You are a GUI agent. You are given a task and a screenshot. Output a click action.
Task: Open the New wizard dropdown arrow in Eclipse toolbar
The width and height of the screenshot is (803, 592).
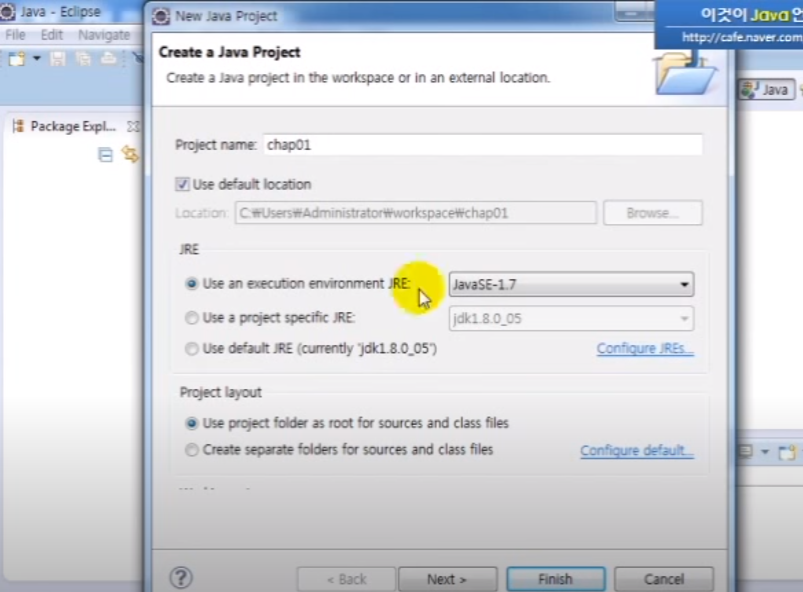pyautogui.click(x=36, y=58)
